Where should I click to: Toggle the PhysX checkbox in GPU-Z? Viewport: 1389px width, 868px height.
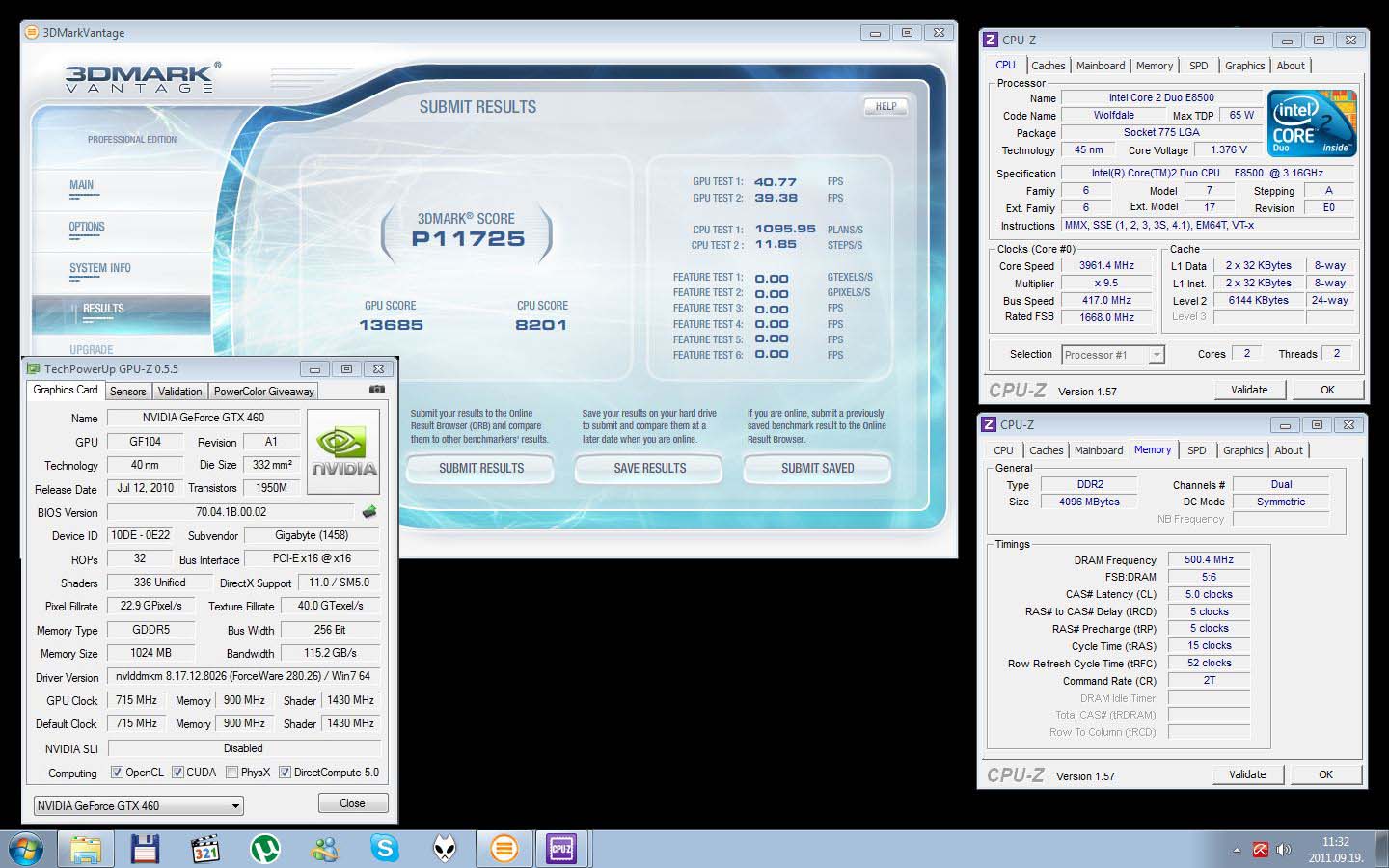(x=231, y=773)
